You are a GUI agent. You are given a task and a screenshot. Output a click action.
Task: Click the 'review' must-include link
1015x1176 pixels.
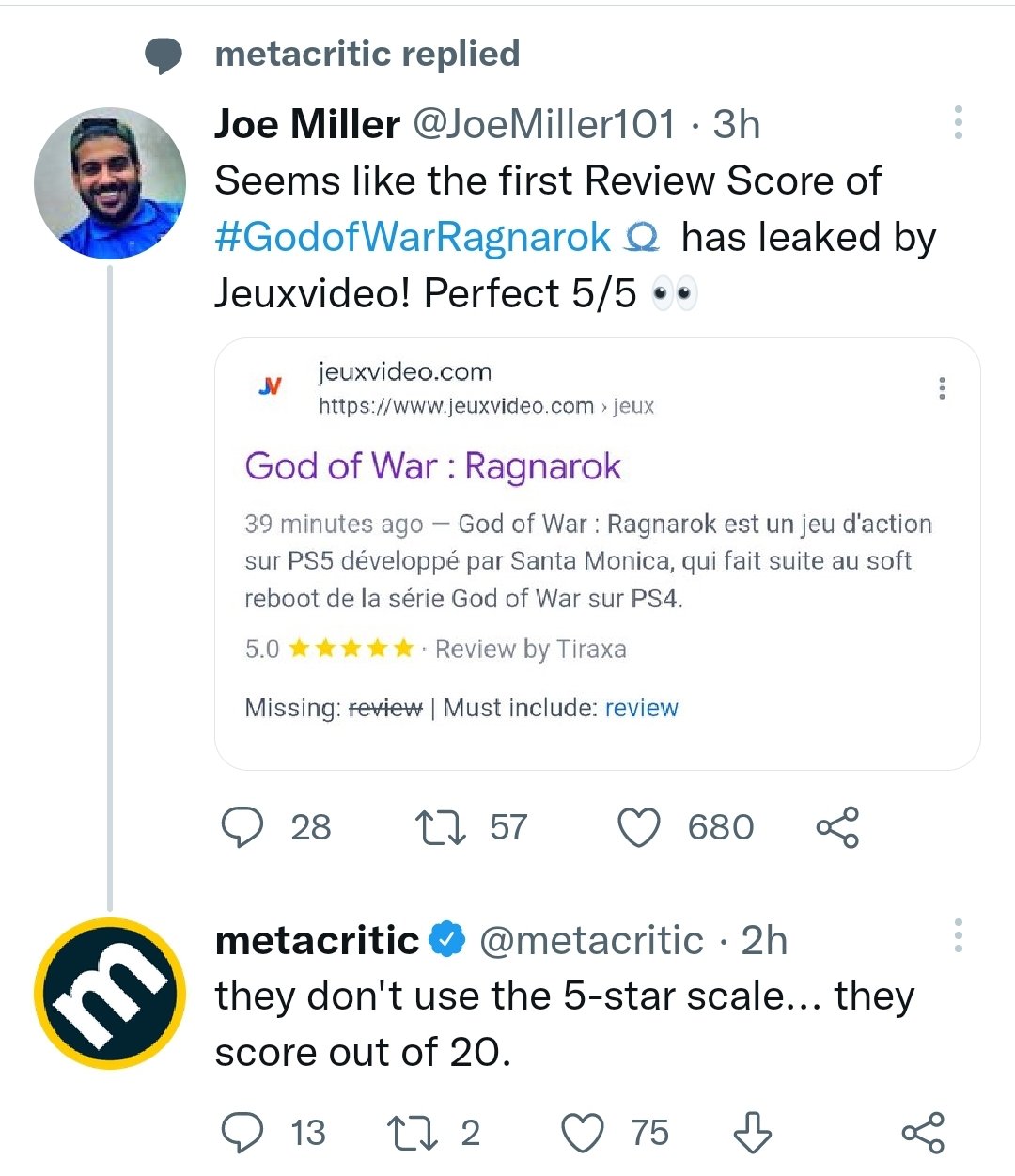641,708
